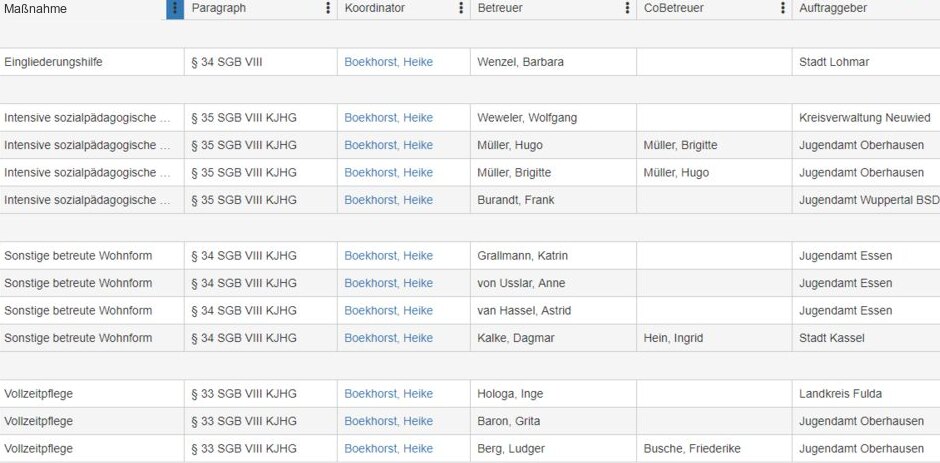Open Boekhorst, Heike link in Berg, Ludger row

pyautogui.click(x=388, y=449)
